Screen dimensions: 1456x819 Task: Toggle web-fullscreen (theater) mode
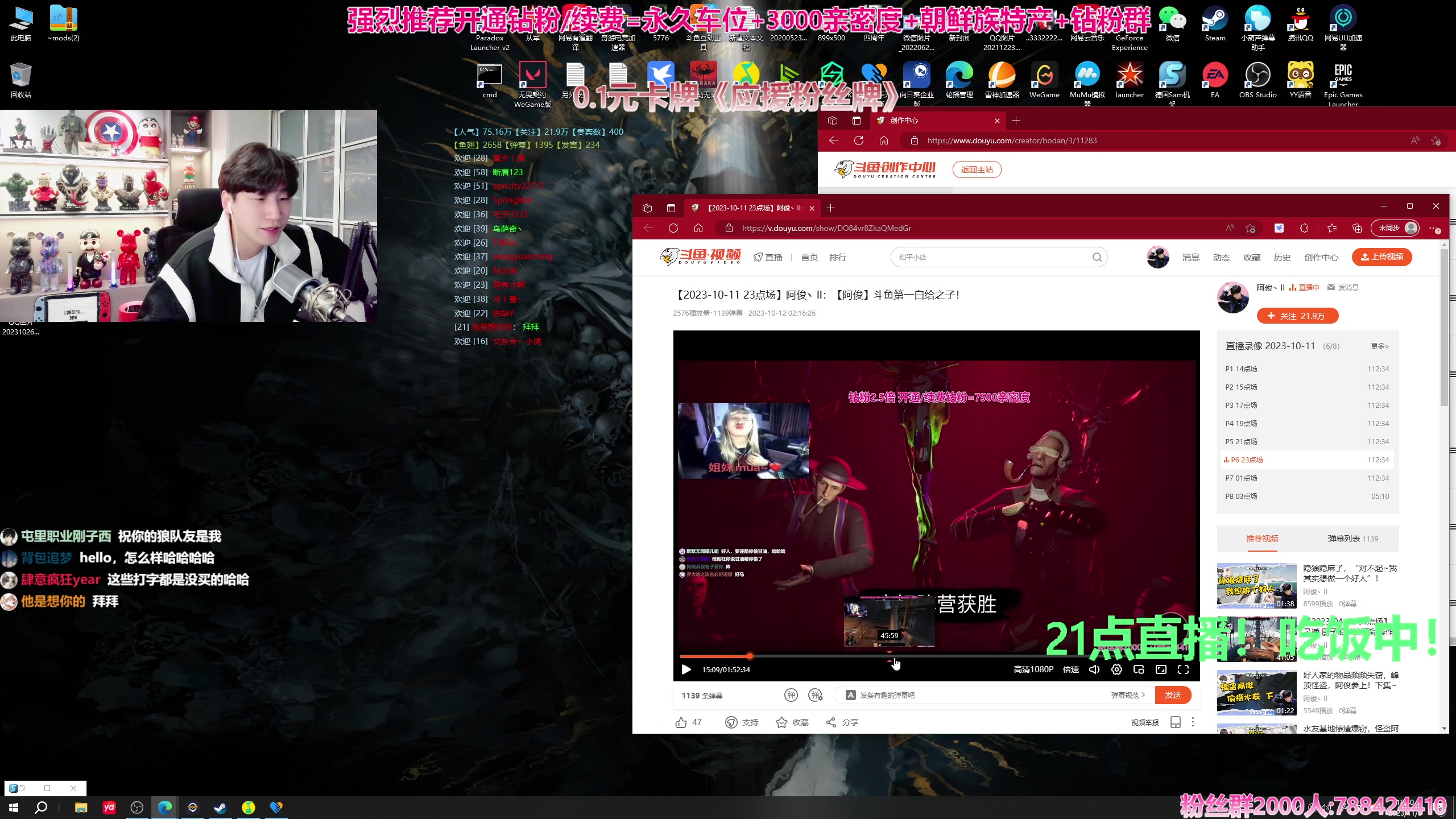point(1161,669)
